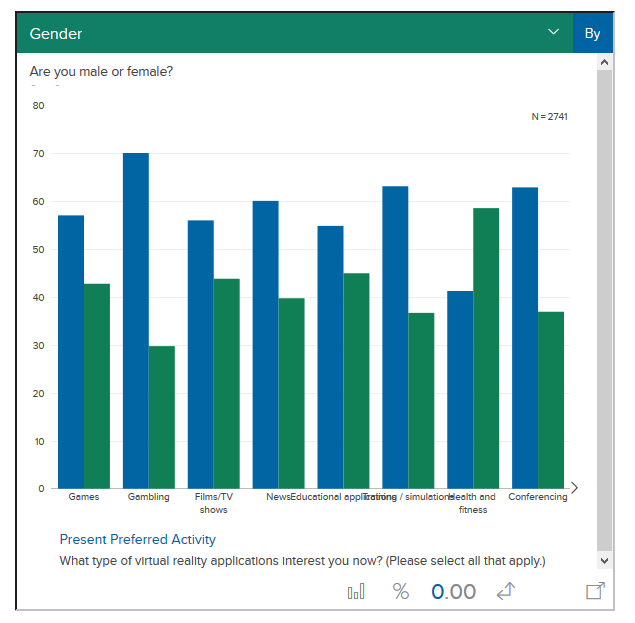The image size is (635, 623).
Task: Select the green Conferencing bar
Action: [551, 400]
